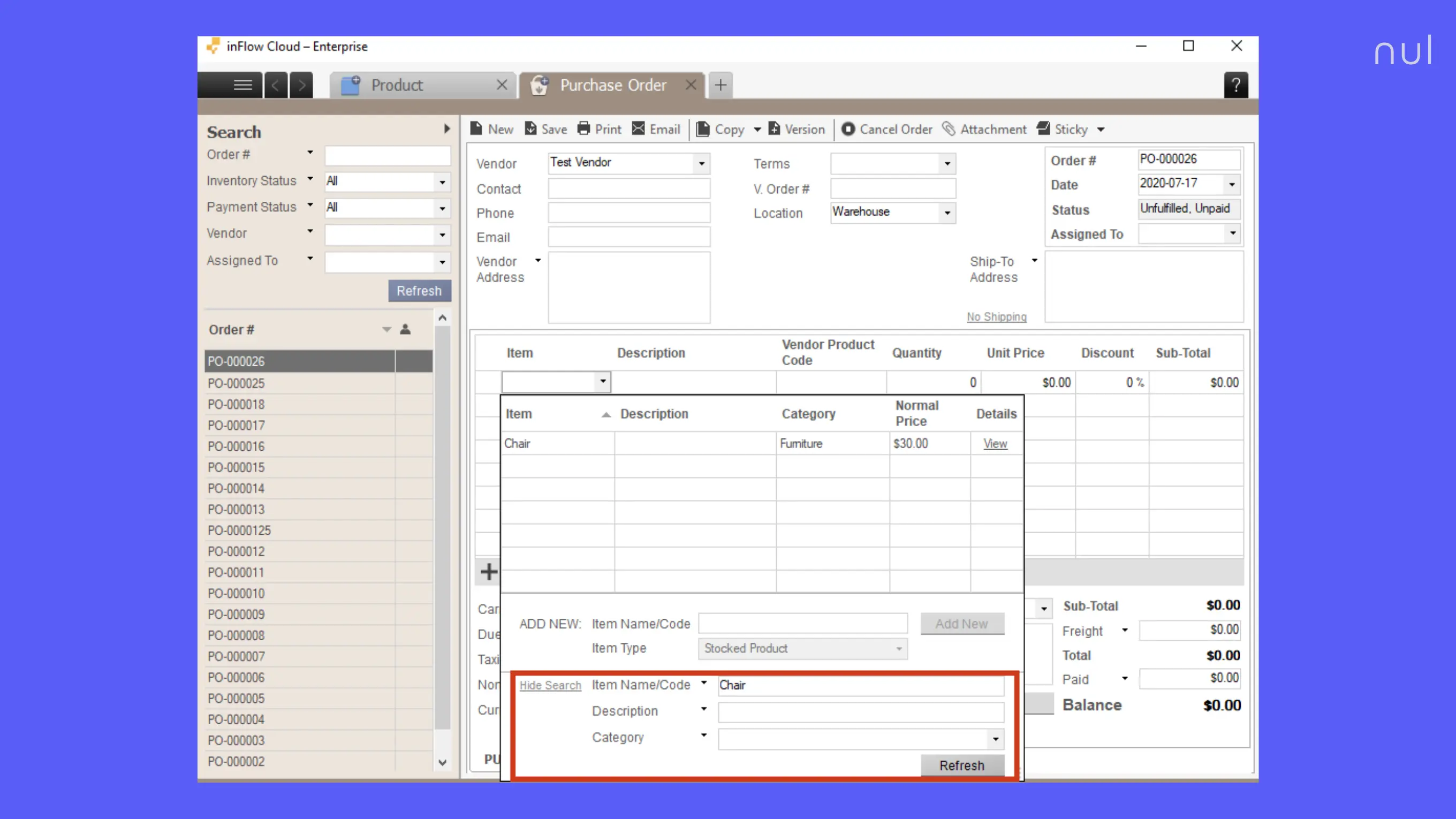This screenshot has width=1456, height=819.
Task: Close the Product tab
Action: pos(502,85)
